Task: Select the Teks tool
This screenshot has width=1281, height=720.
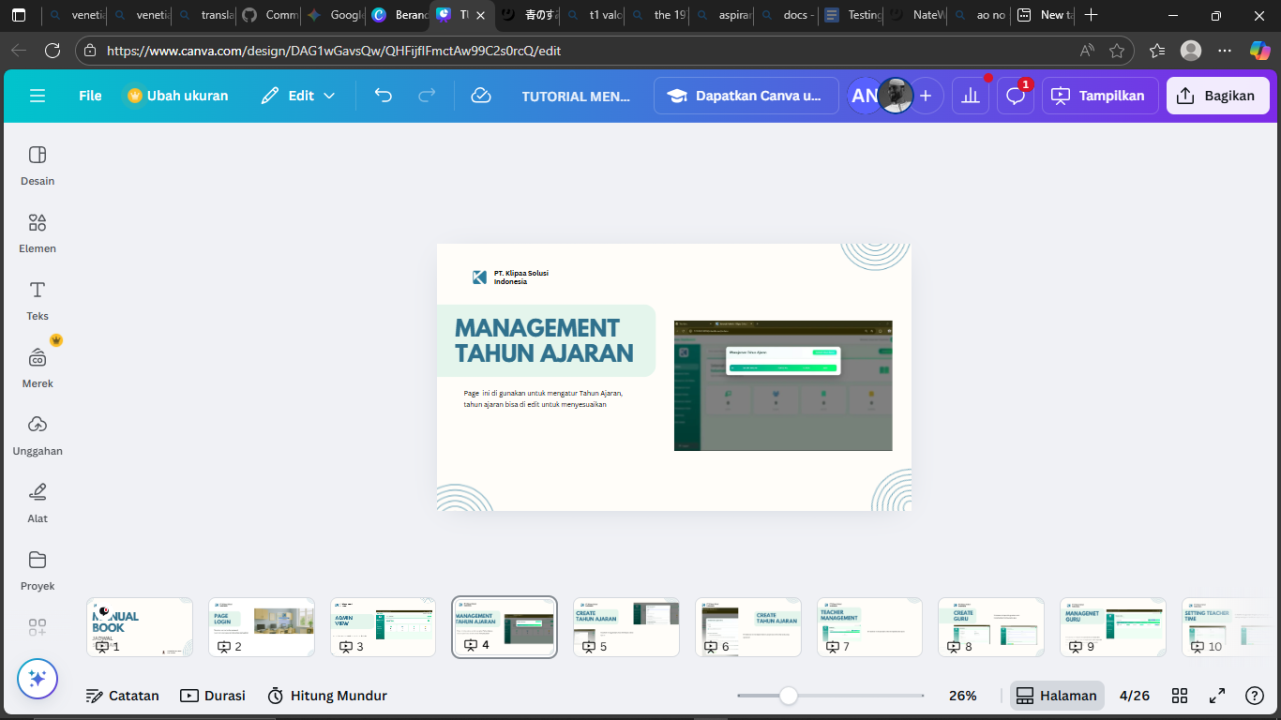Action: pyautogui.click(x=37, y=300)
